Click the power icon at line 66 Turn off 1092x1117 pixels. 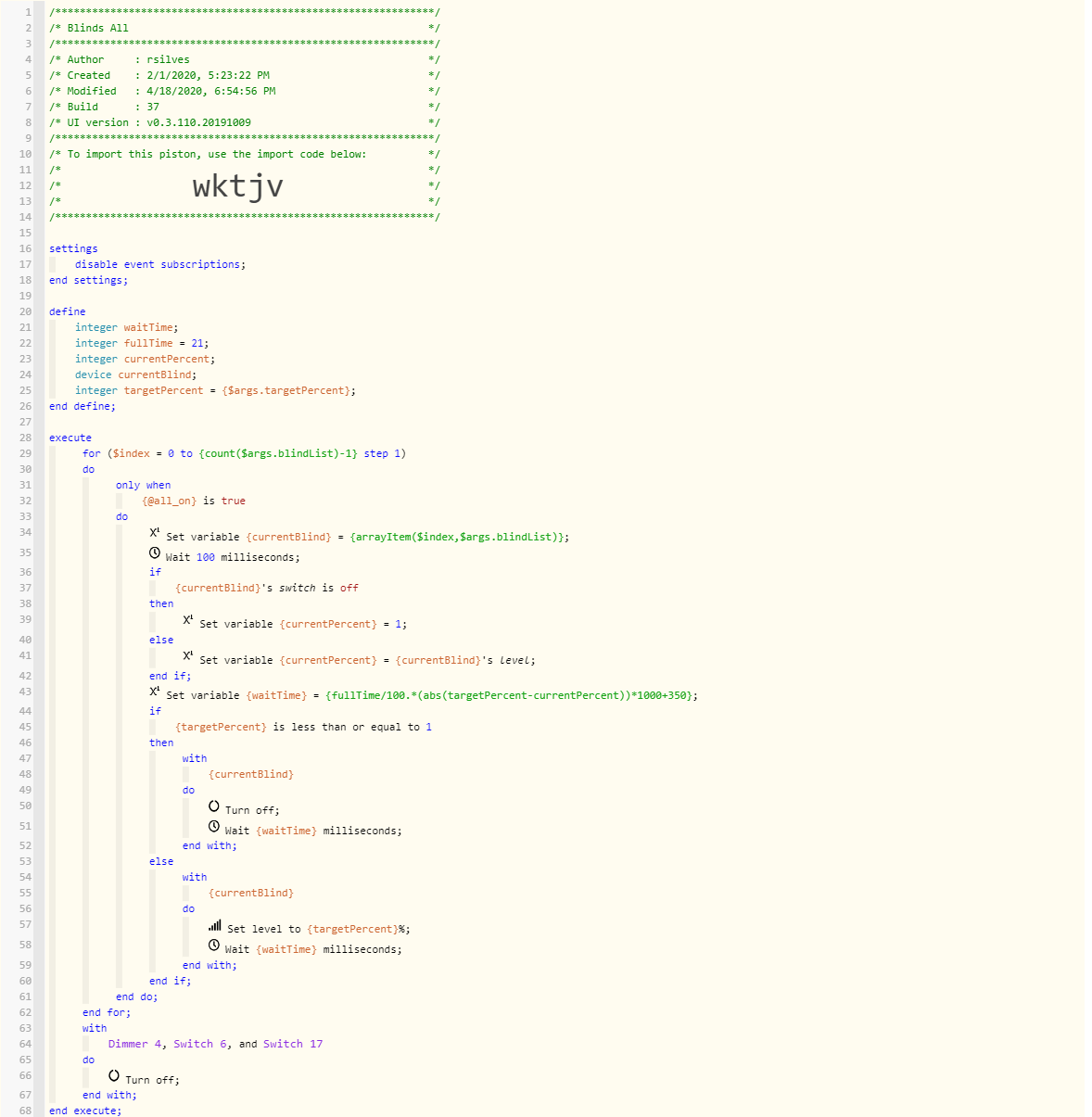(x=114, y=1075)
